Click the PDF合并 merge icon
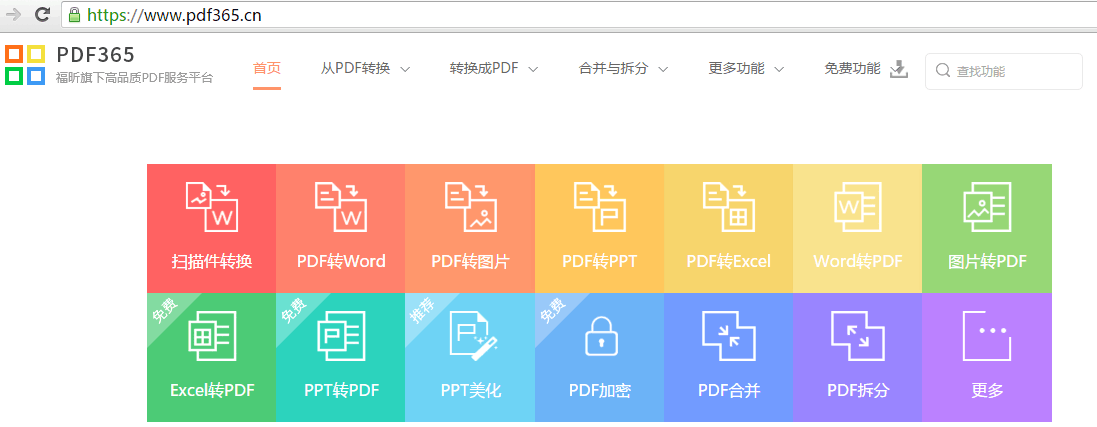The height and width of the screenshot is (427, 1097). tap(728, 335)
